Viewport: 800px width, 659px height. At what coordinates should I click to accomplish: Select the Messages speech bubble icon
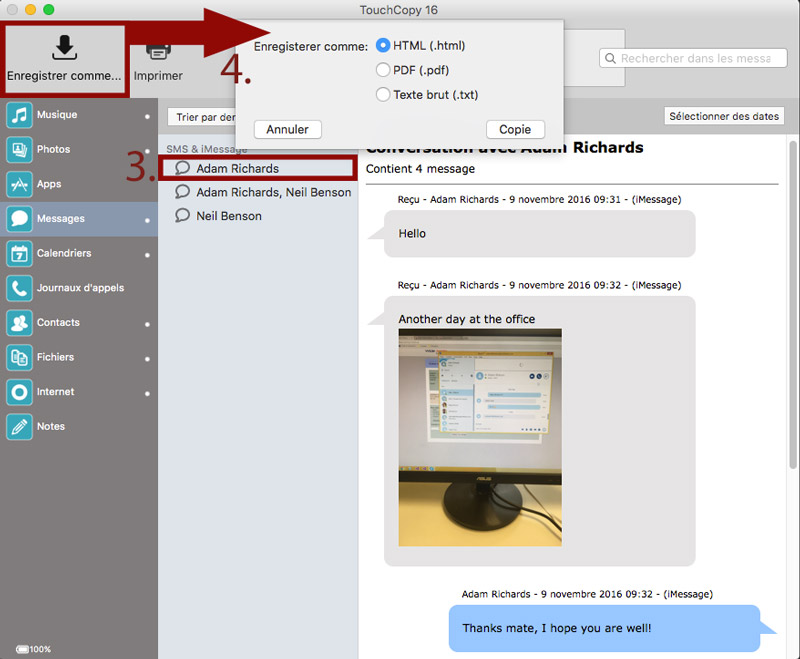click(x=19, y=219)
